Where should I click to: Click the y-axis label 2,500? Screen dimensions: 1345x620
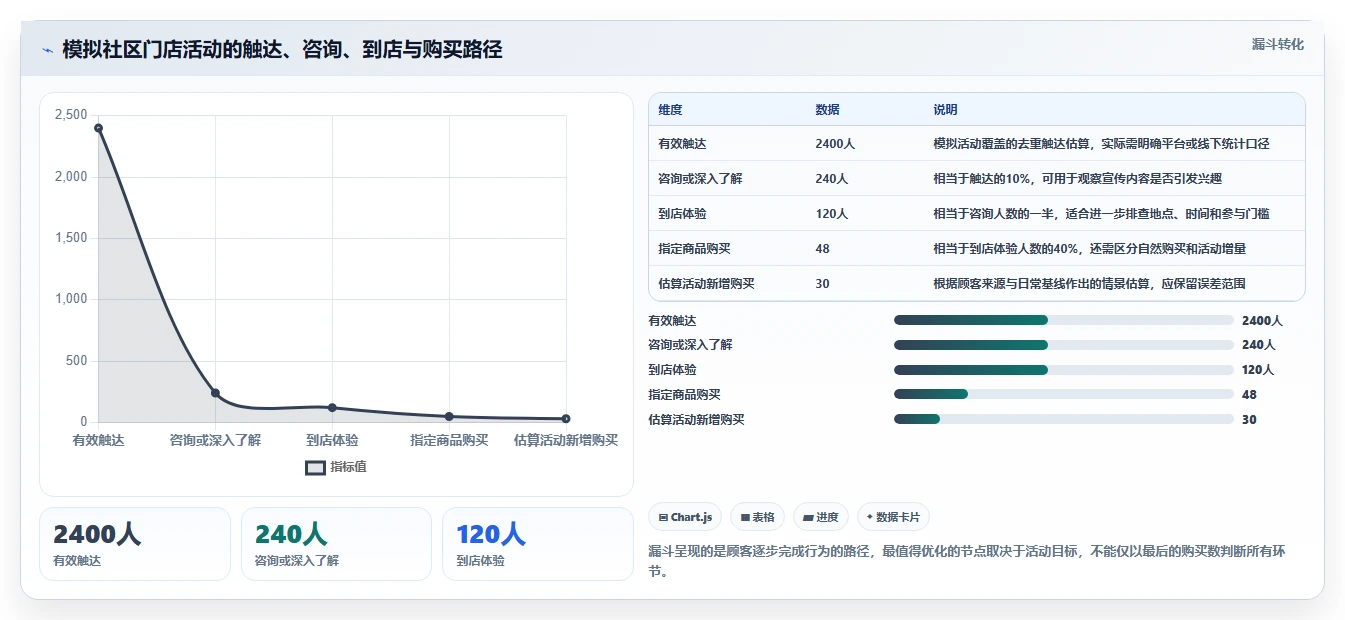click(x=71, y=115)
